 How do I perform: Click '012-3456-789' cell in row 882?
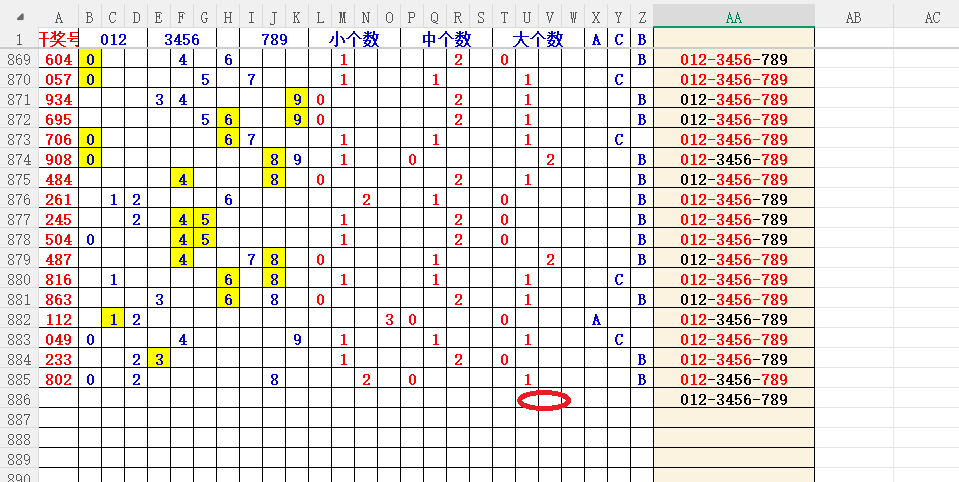(734, 319)
